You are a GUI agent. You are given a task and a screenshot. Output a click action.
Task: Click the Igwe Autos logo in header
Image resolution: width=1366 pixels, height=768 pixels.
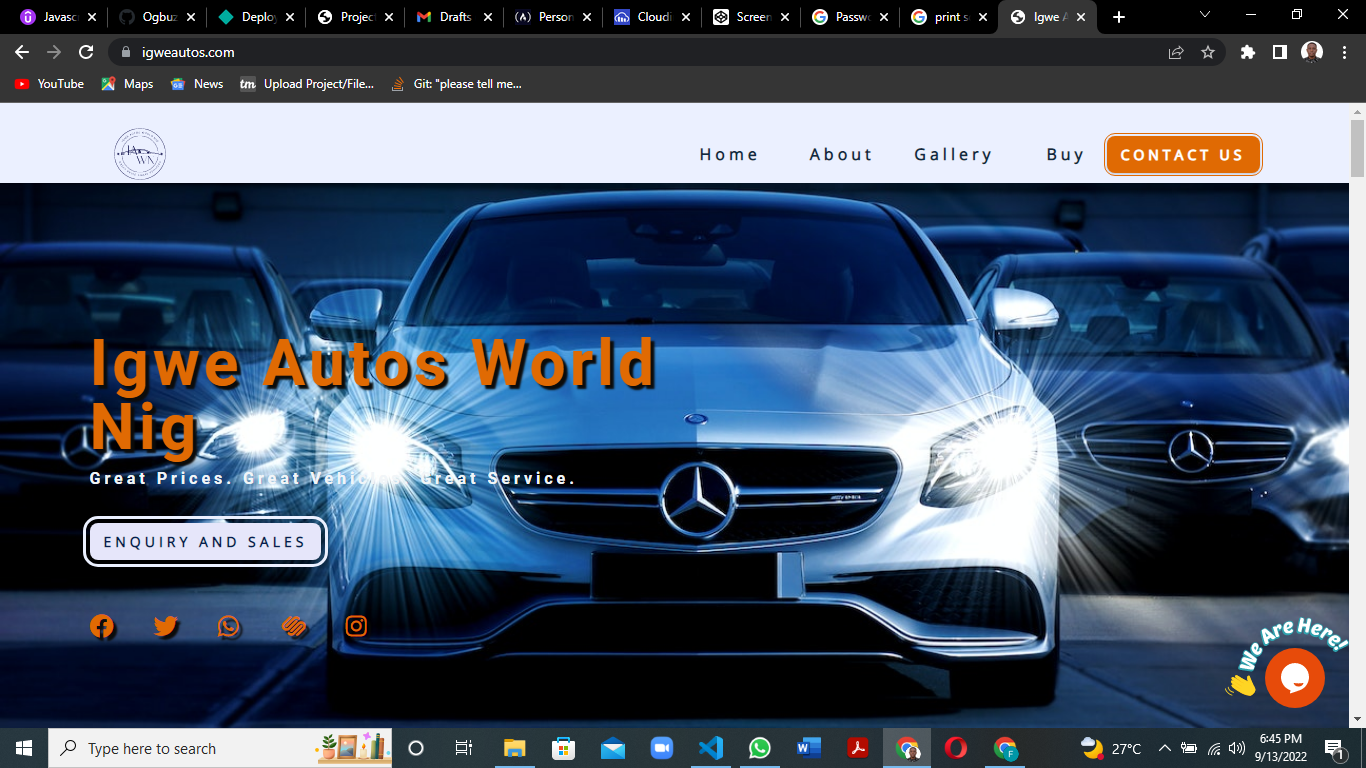coord(140,154)
